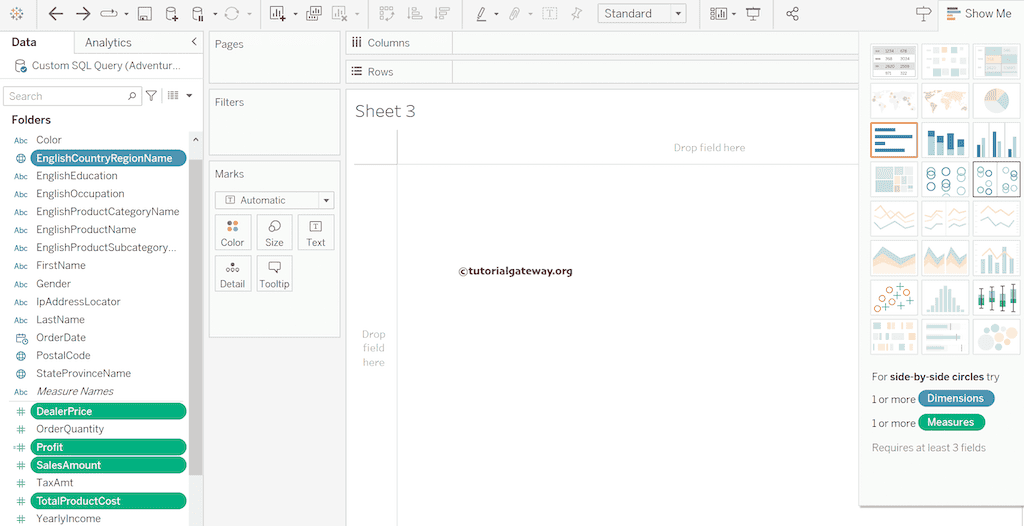This screenshot has height=526, width=1024.
Task: Choose the horizontal bars chart type
Action: (894, 140)
